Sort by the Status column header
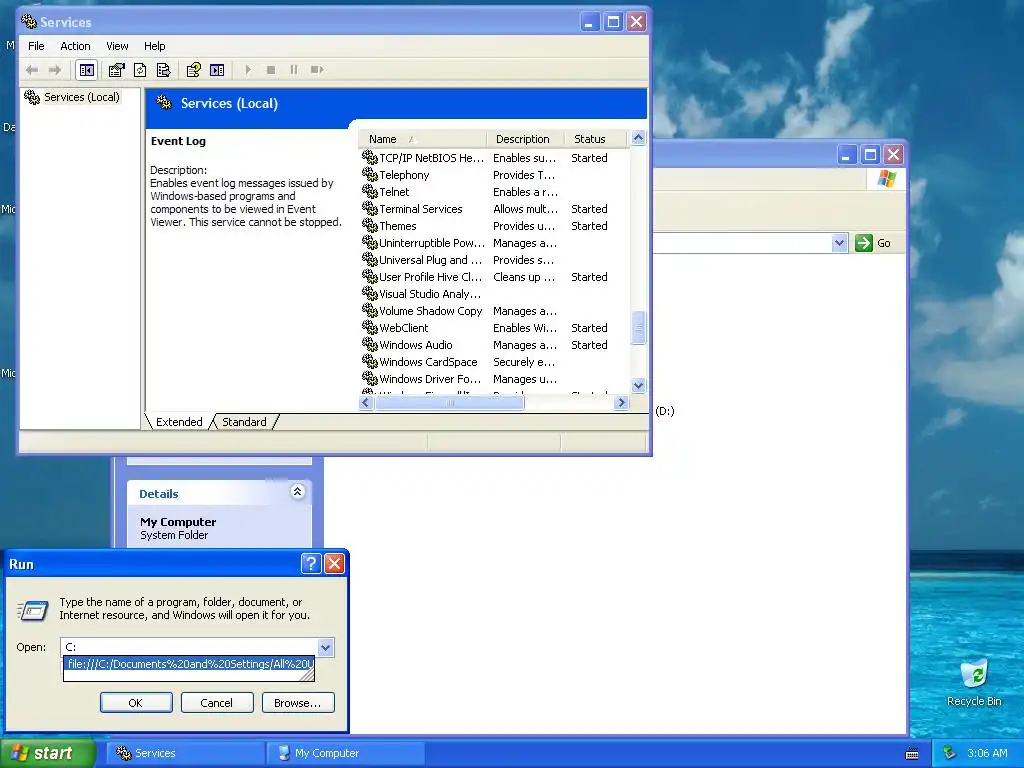Screen dimensions: 1024x768 click(596, 139)
